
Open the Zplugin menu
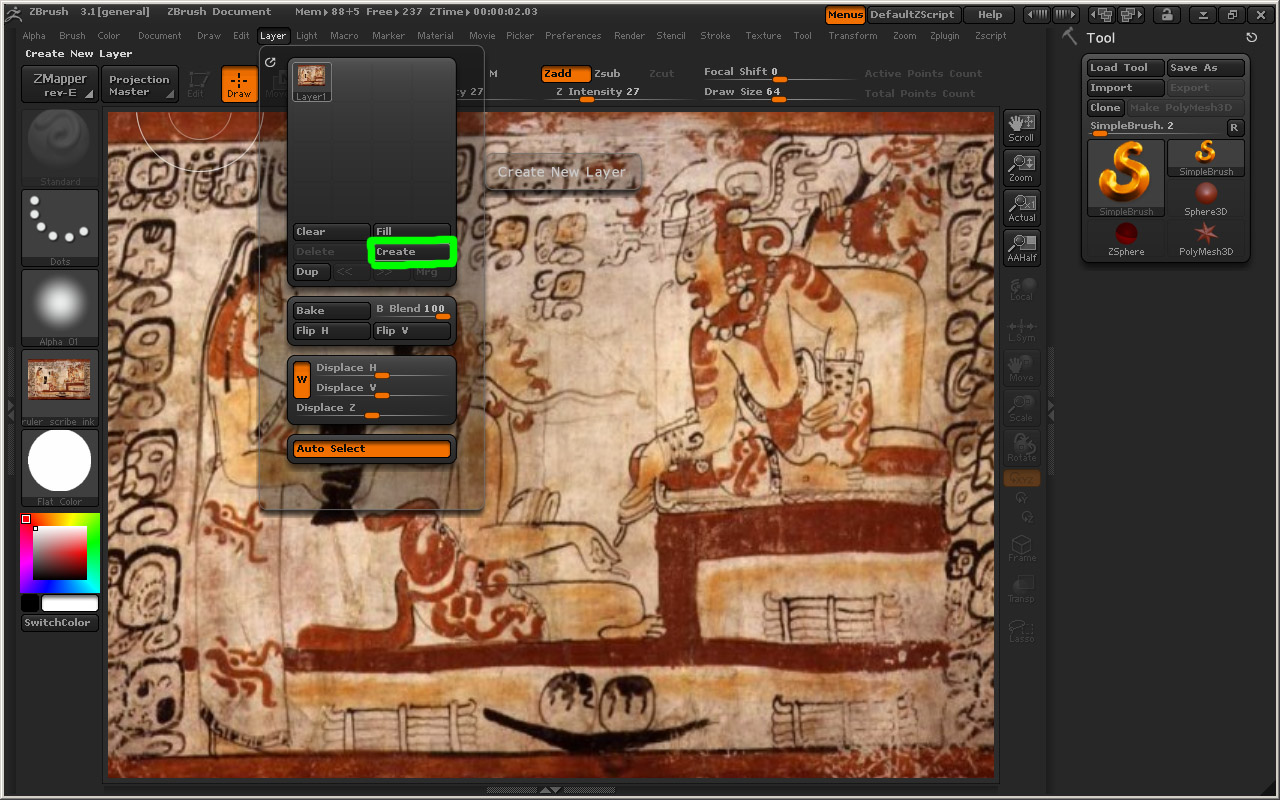coord(946,35)
